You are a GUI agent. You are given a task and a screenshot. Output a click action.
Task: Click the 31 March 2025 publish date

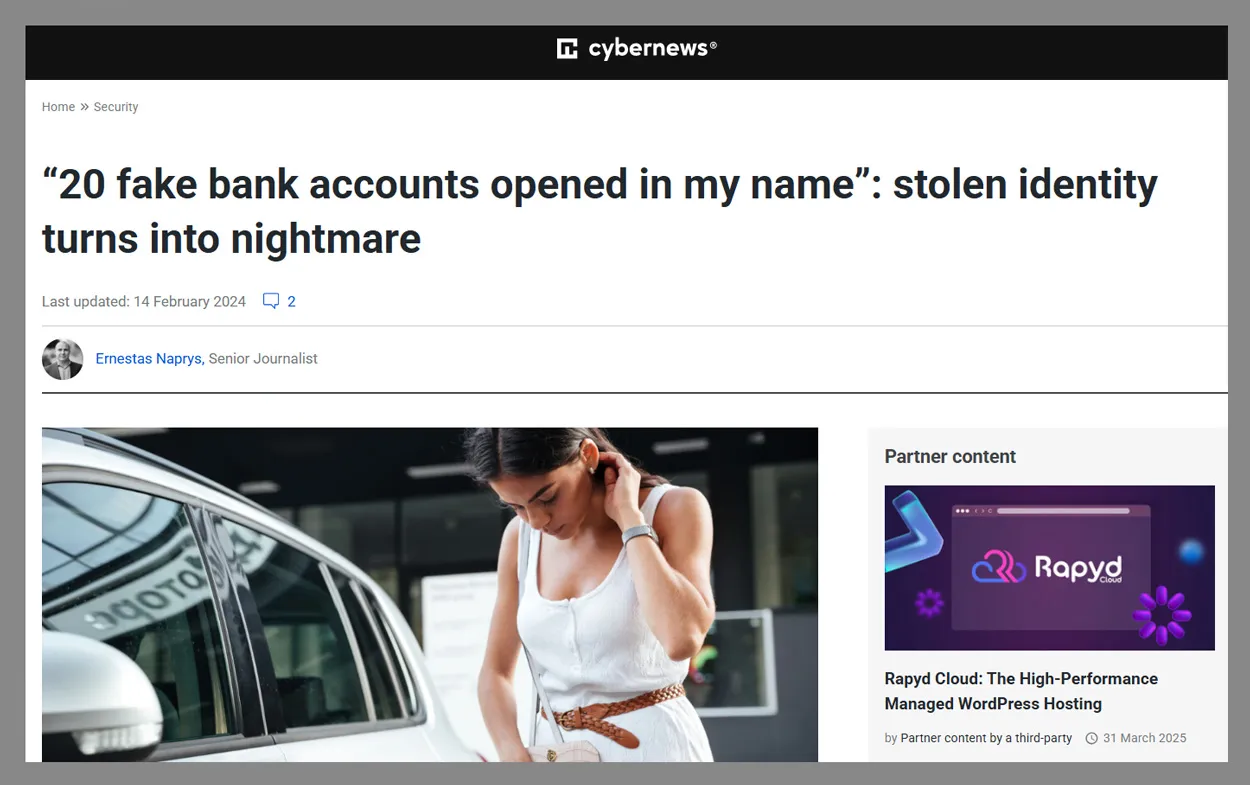(1145, 738)
